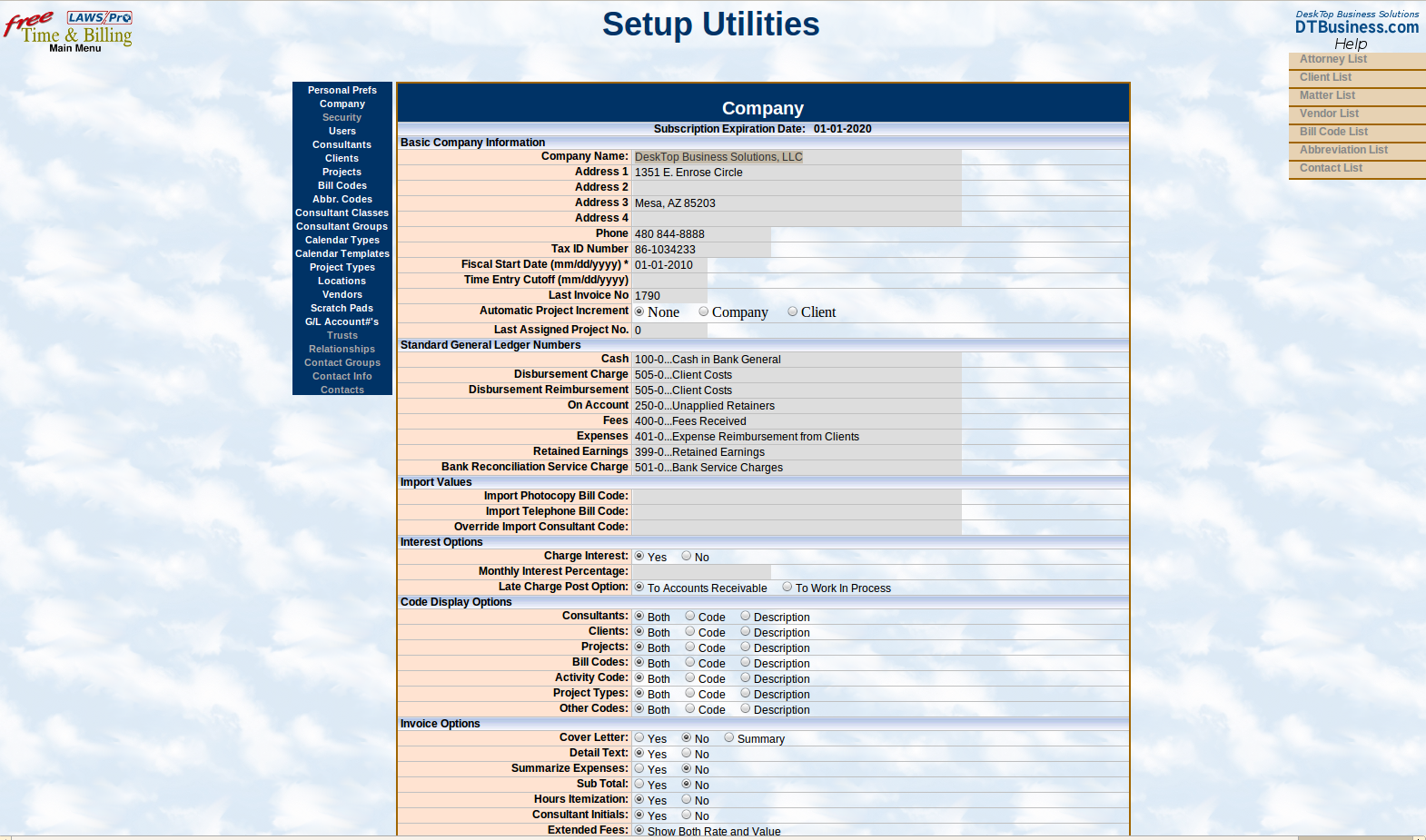1426x840 pixels.
Task: Open the Personal Prefs menu item
Action: pos(342,90)
